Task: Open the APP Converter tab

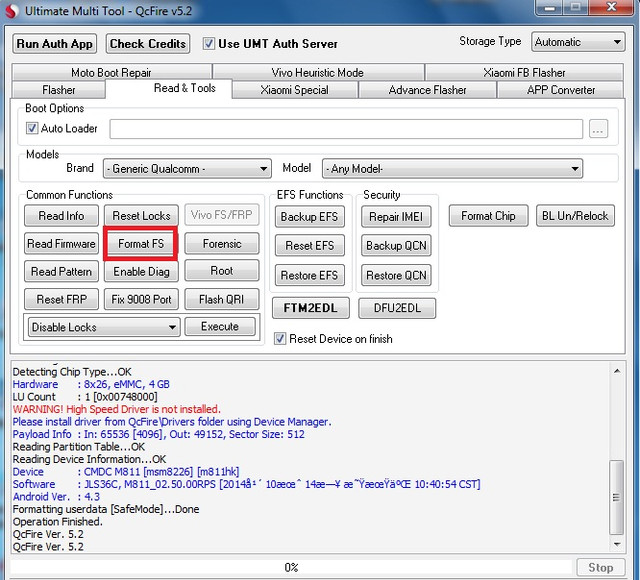Action: [x=560, y=90]
